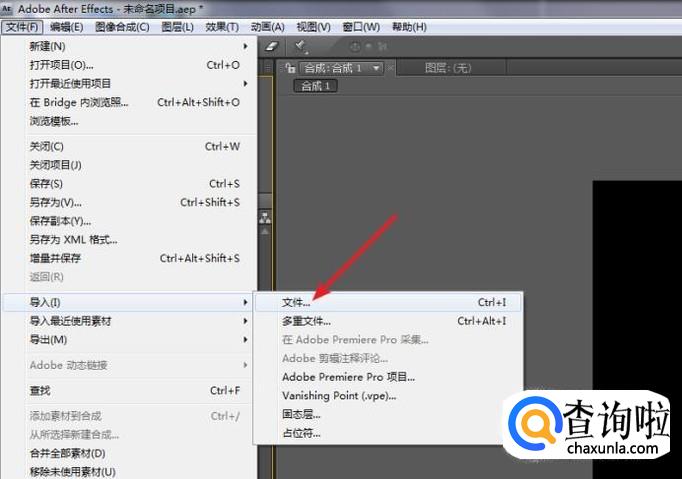Viewport: 682px width, 479px height.
Task: Choose 保存(S) in the File menu
Action: coord(130,184)
